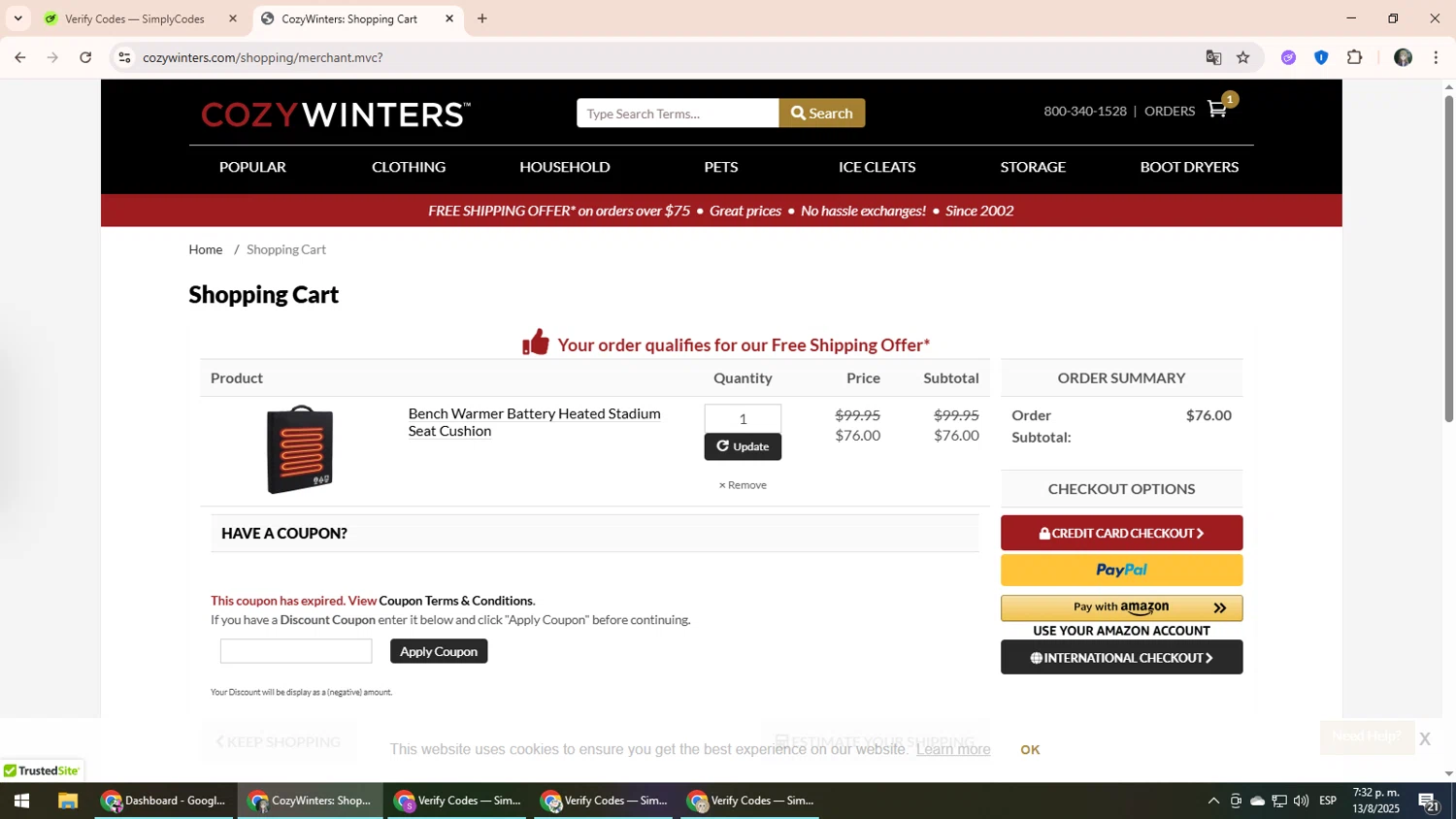Pay using the PayPal button
This screenshot has width=1456, height=819.
click(1121, 570)
